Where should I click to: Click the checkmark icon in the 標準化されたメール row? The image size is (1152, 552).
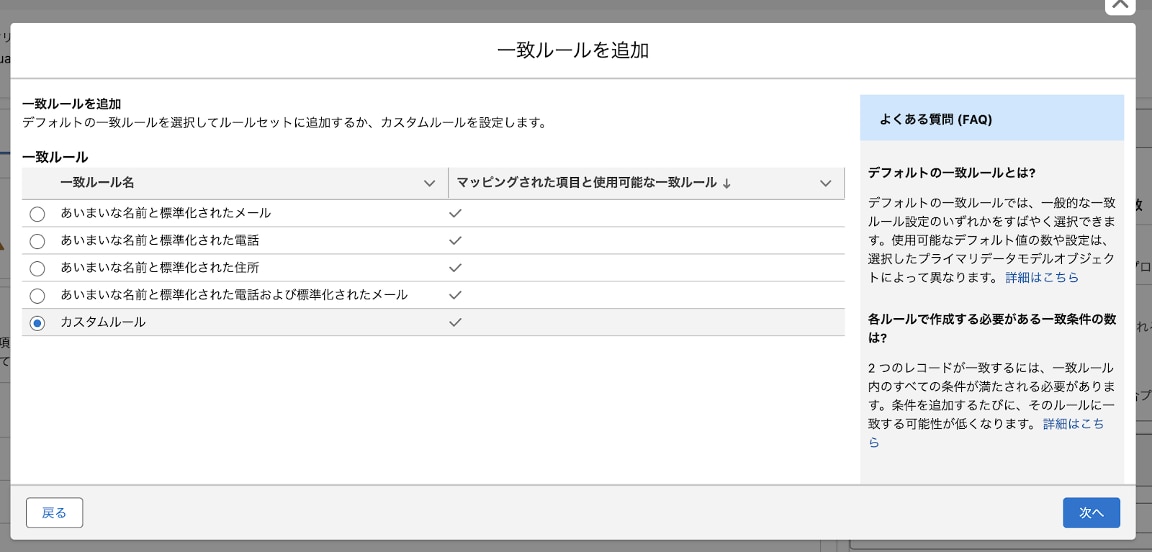coord(455,214)
